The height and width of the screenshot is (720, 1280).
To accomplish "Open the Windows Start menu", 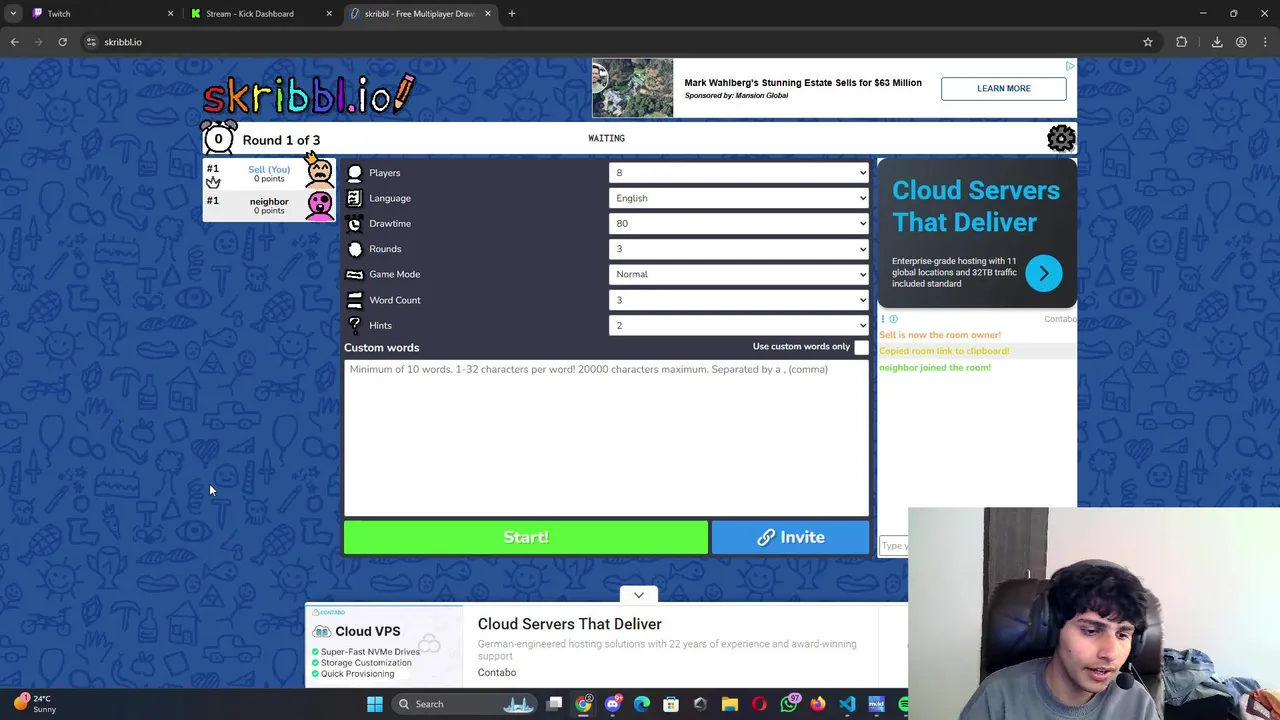I will coord(375,704).
